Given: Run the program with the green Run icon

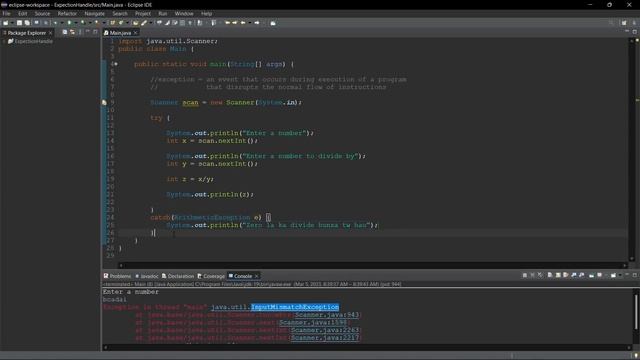Looking at the screenshot, I should pos(69,23).
